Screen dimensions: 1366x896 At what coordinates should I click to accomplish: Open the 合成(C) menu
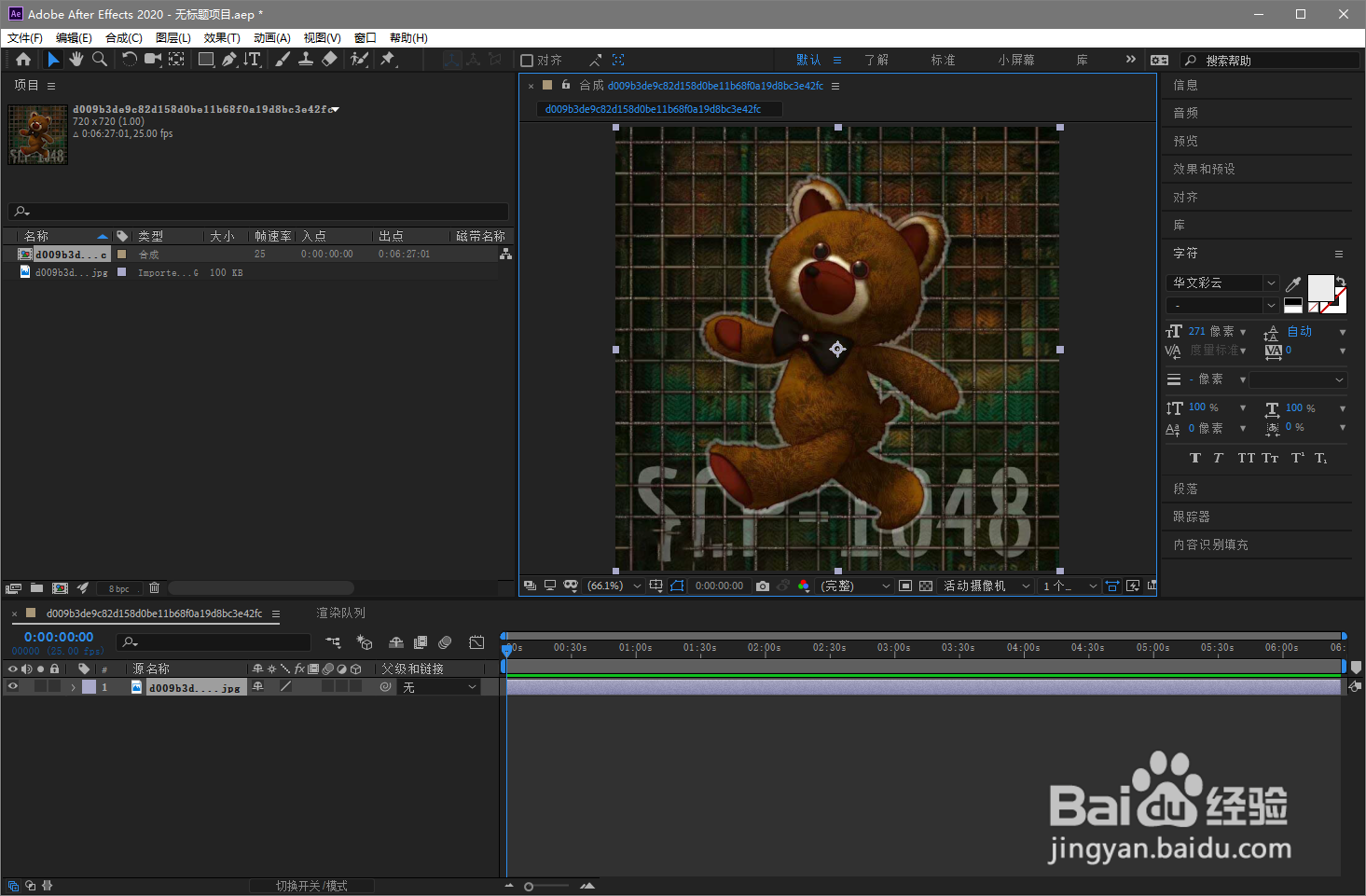click(x=124, y=38)
